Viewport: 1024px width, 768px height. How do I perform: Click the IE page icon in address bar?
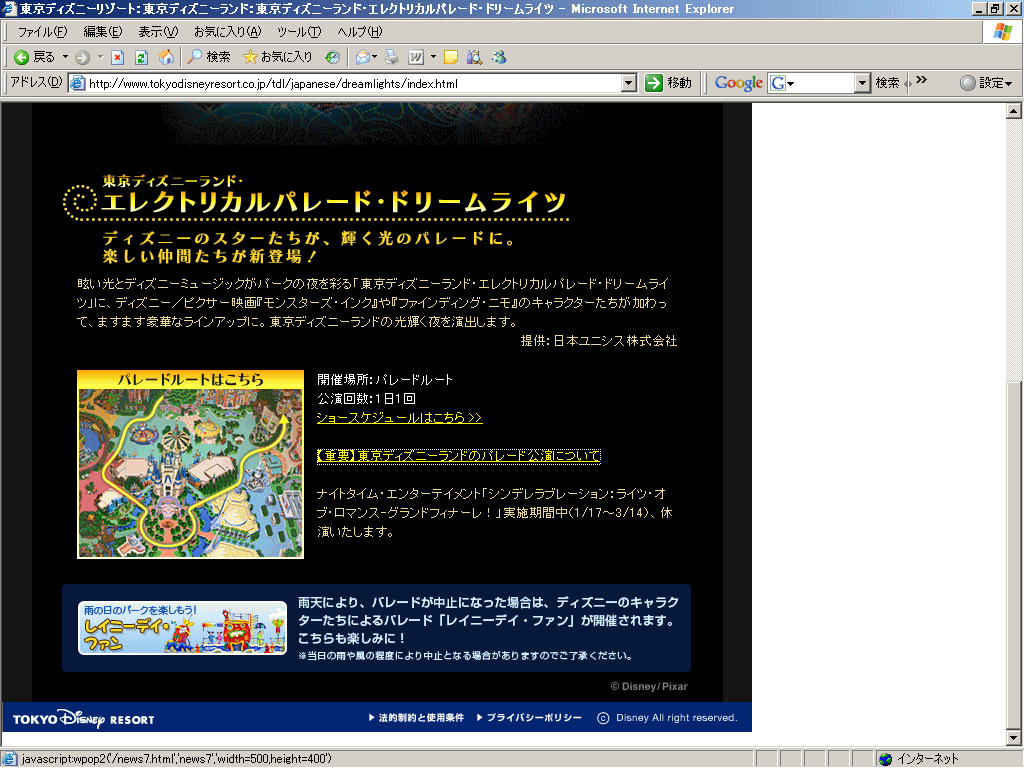tap(78, 83)
